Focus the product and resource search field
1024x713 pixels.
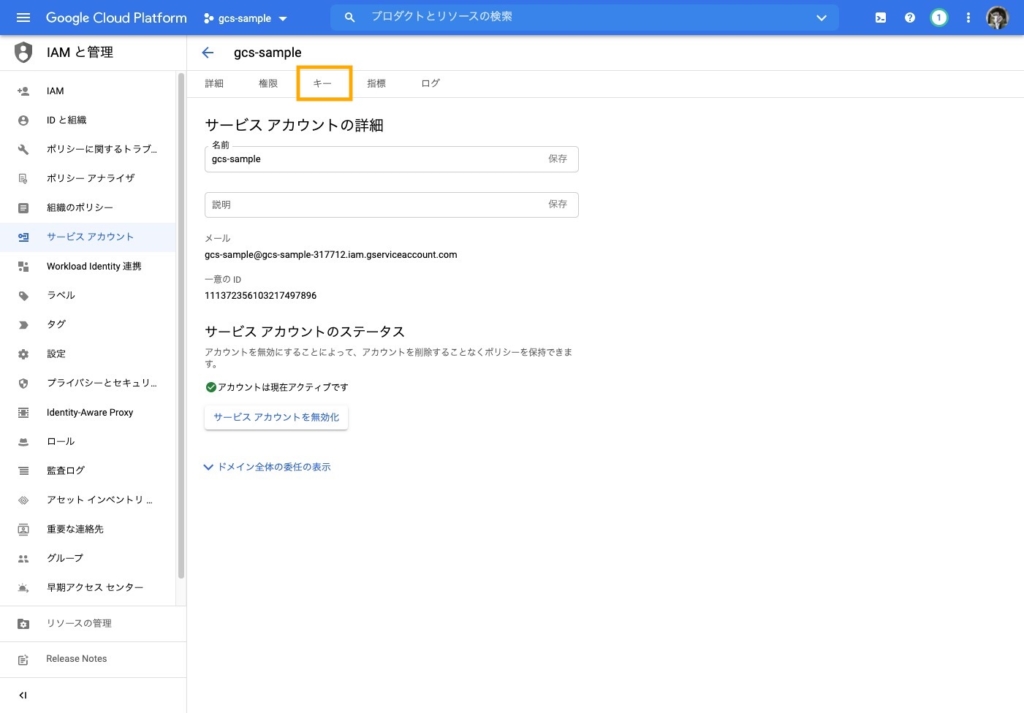tap(584, 17)
